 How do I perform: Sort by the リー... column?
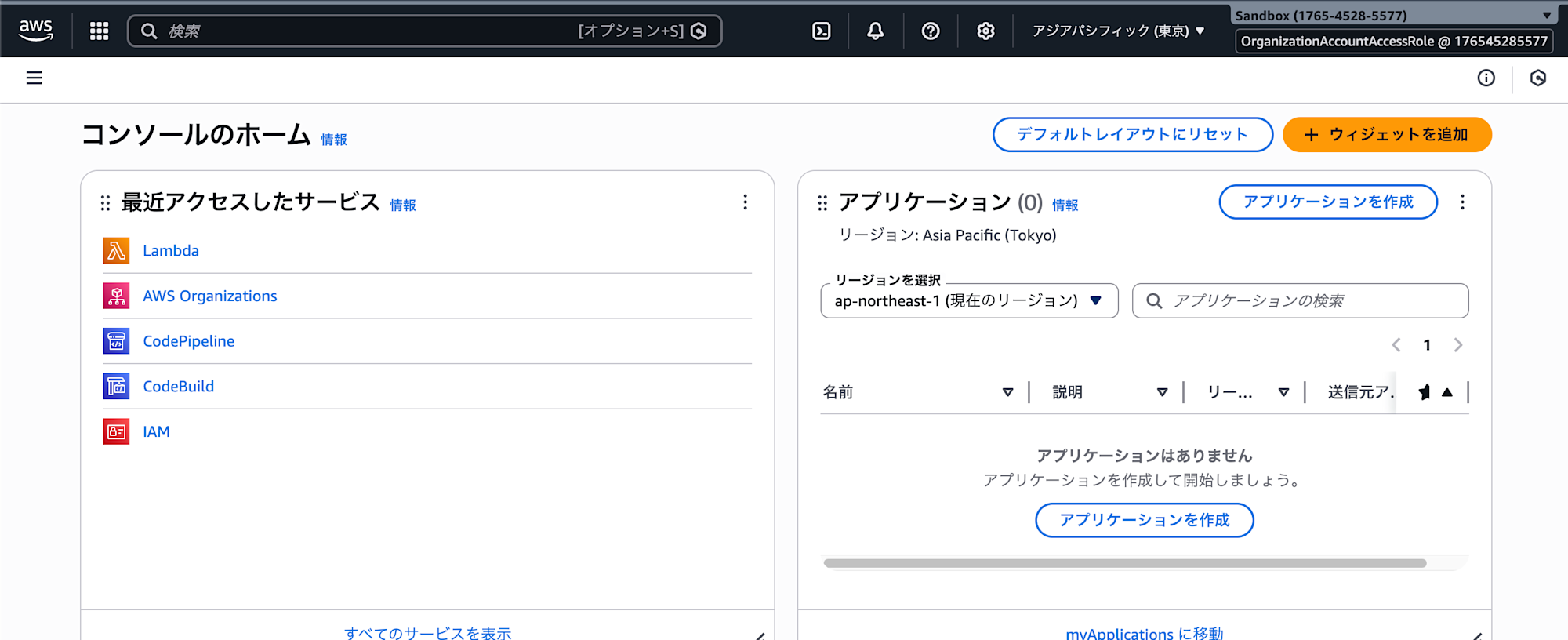[x=1283, y=392]
